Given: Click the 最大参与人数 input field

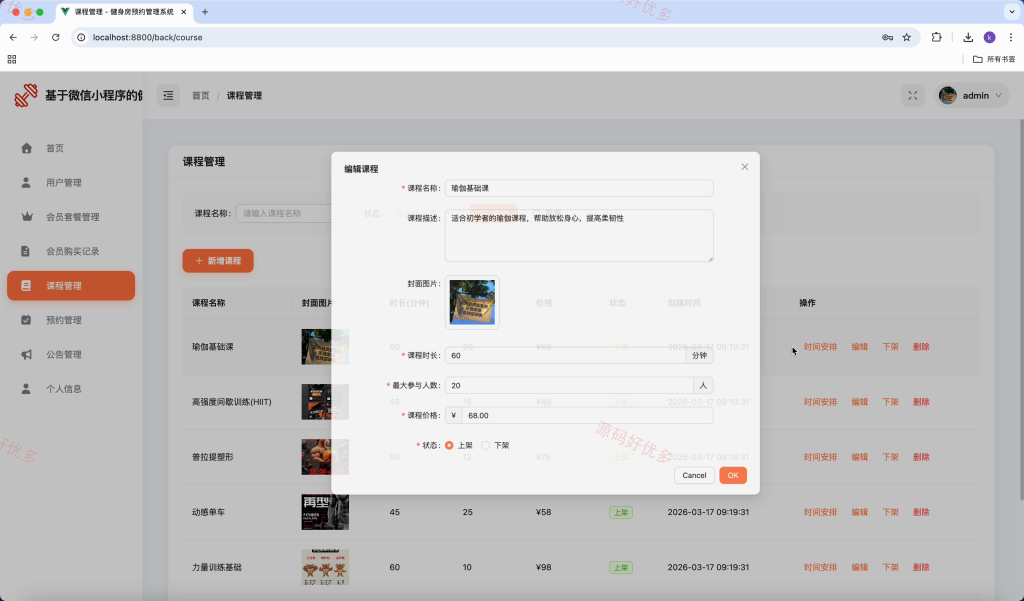Looking at the screenshot, I should [x=569, y=385].
